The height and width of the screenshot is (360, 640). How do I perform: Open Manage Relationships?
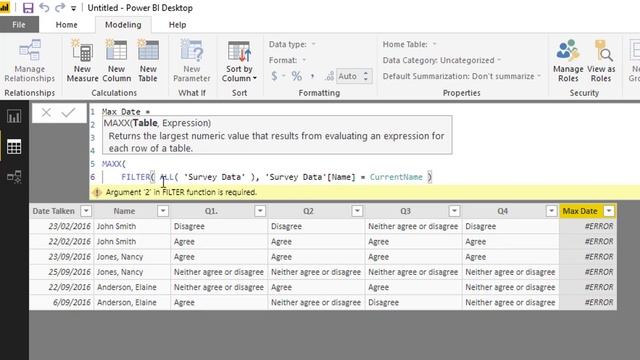30,60
